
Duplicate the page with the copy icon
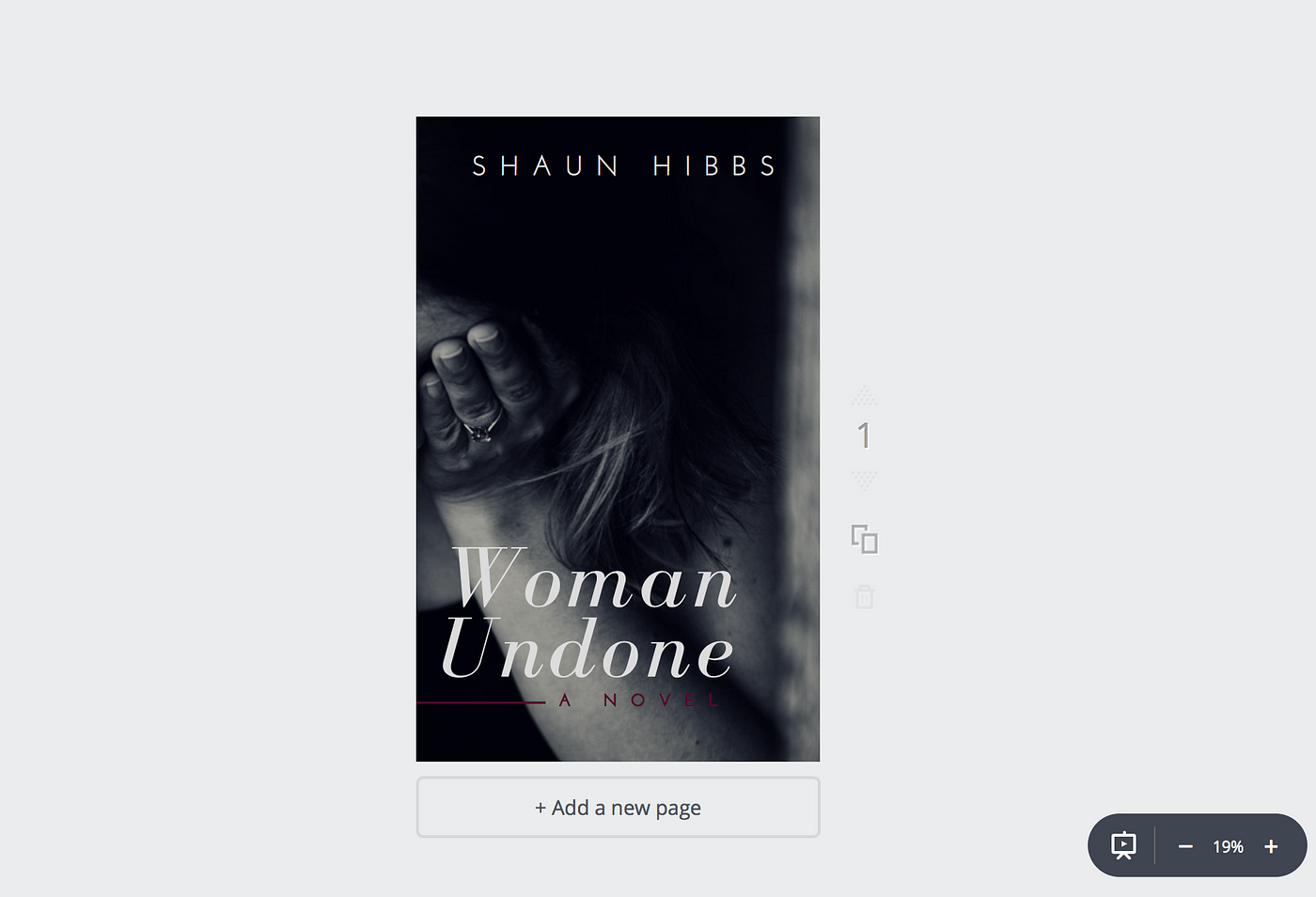click(864, 540)
